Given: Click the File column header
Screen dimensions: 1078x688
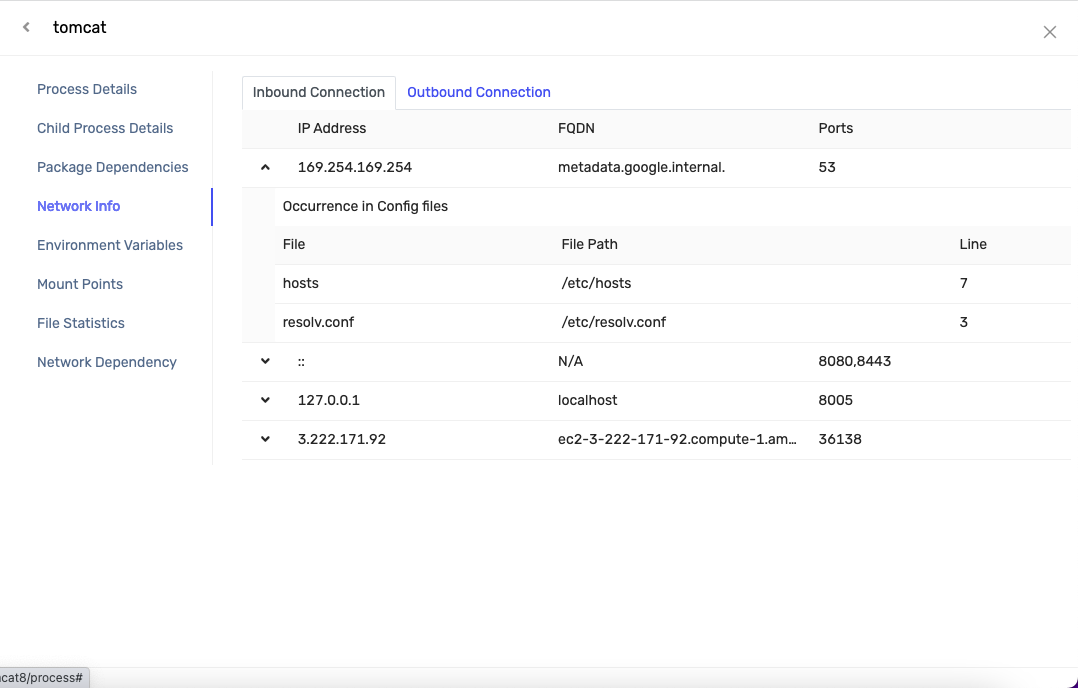Looking at the screenshot, I should click(x=294, y=245).
